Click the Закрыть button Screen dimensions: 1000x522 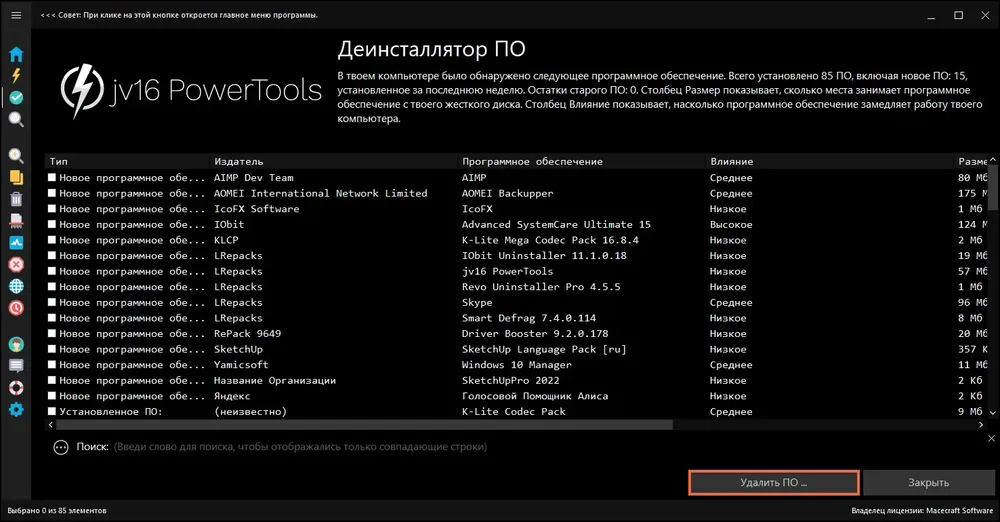929,482
